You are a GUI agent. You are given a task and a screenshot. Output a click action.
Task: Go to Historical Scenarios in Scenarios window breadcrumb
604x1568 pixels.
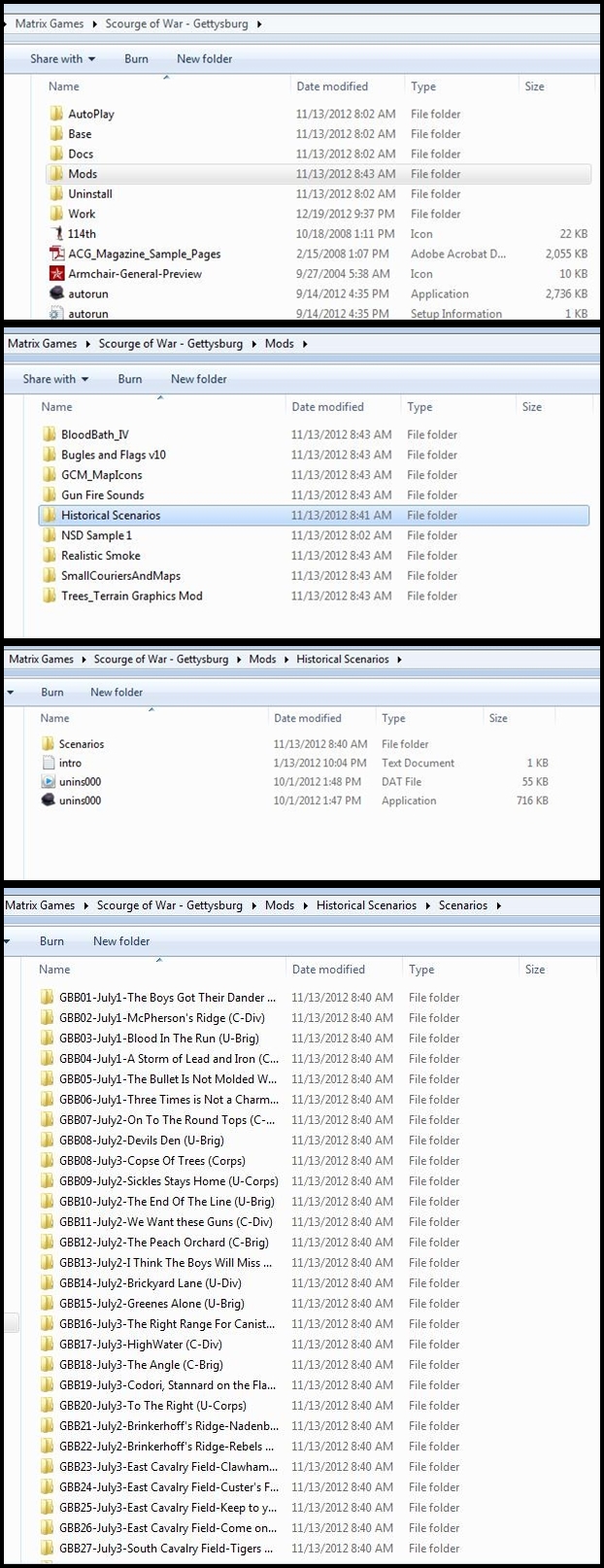pos(366,904)
